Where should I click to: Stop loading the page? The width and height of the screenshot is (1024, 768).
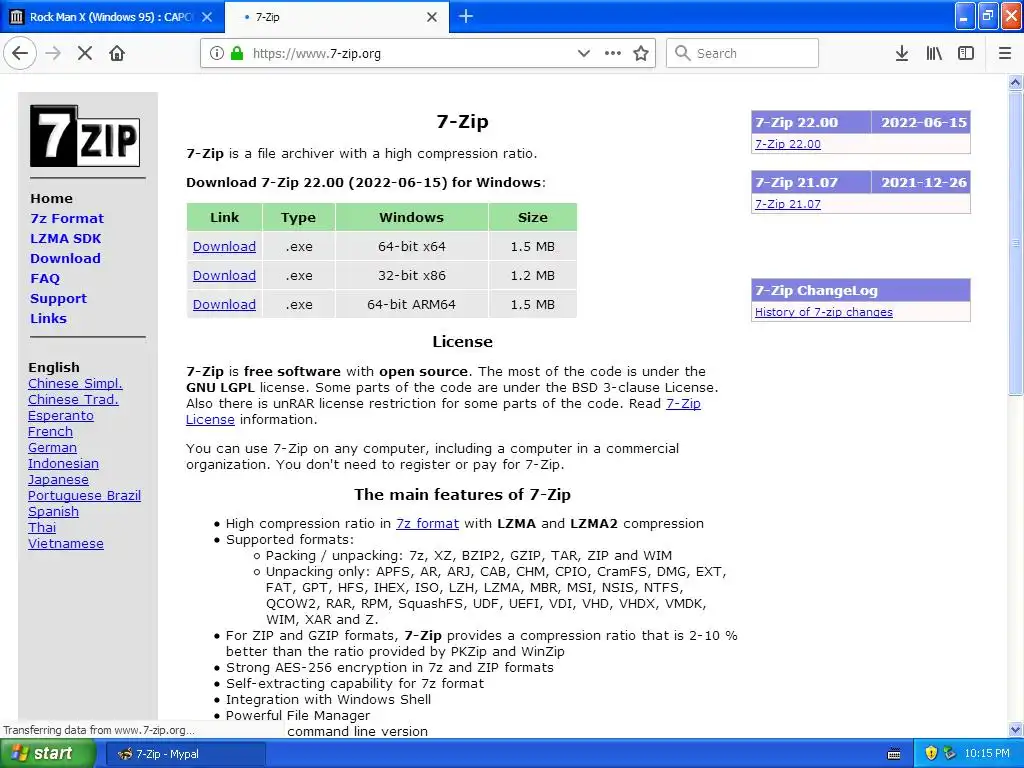[x=85, y=53]
